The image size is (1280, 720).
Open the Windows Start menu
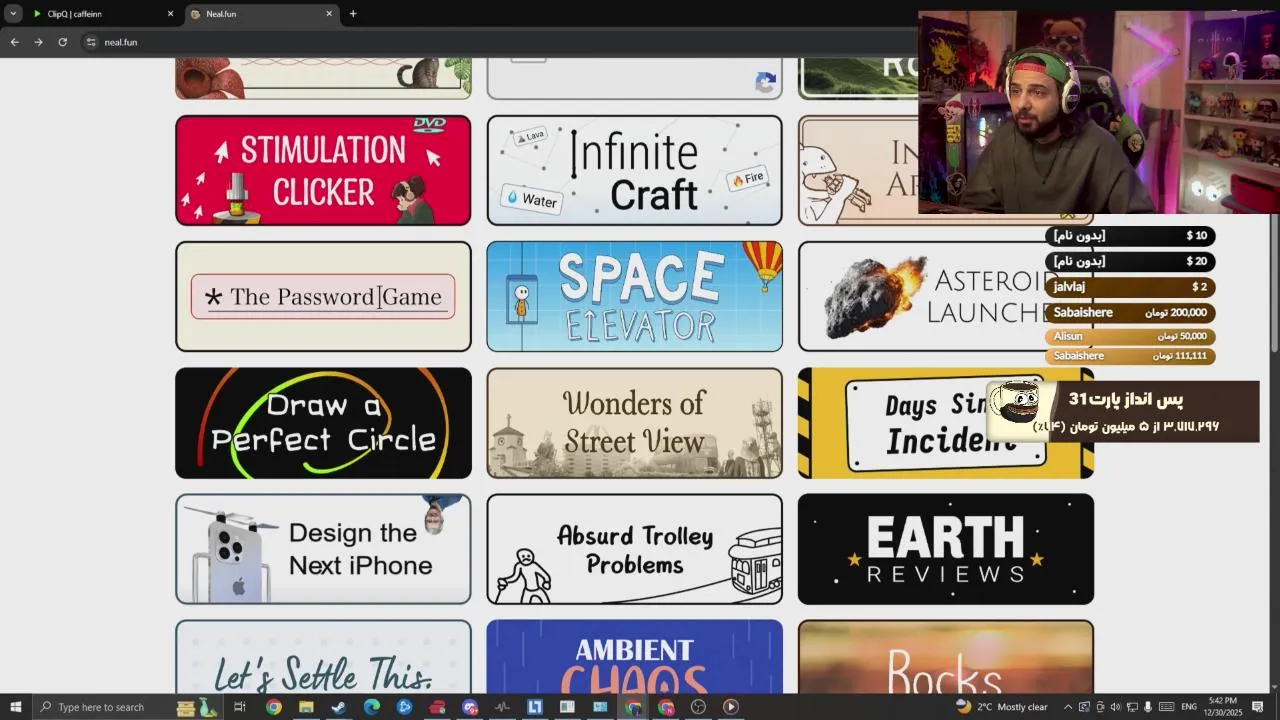(x=15, y=707)
